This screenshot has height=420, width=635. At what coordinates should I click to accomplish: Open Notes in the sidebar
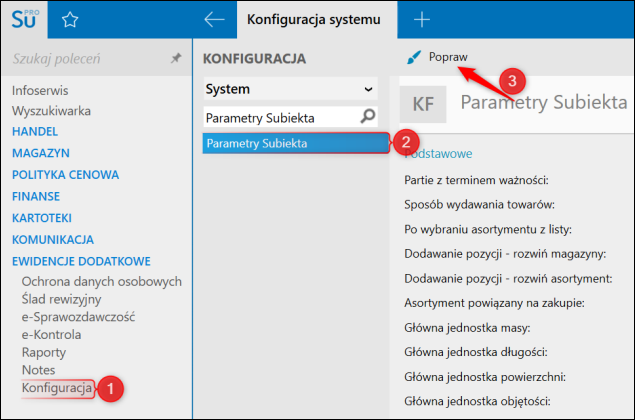coord(38,370)
